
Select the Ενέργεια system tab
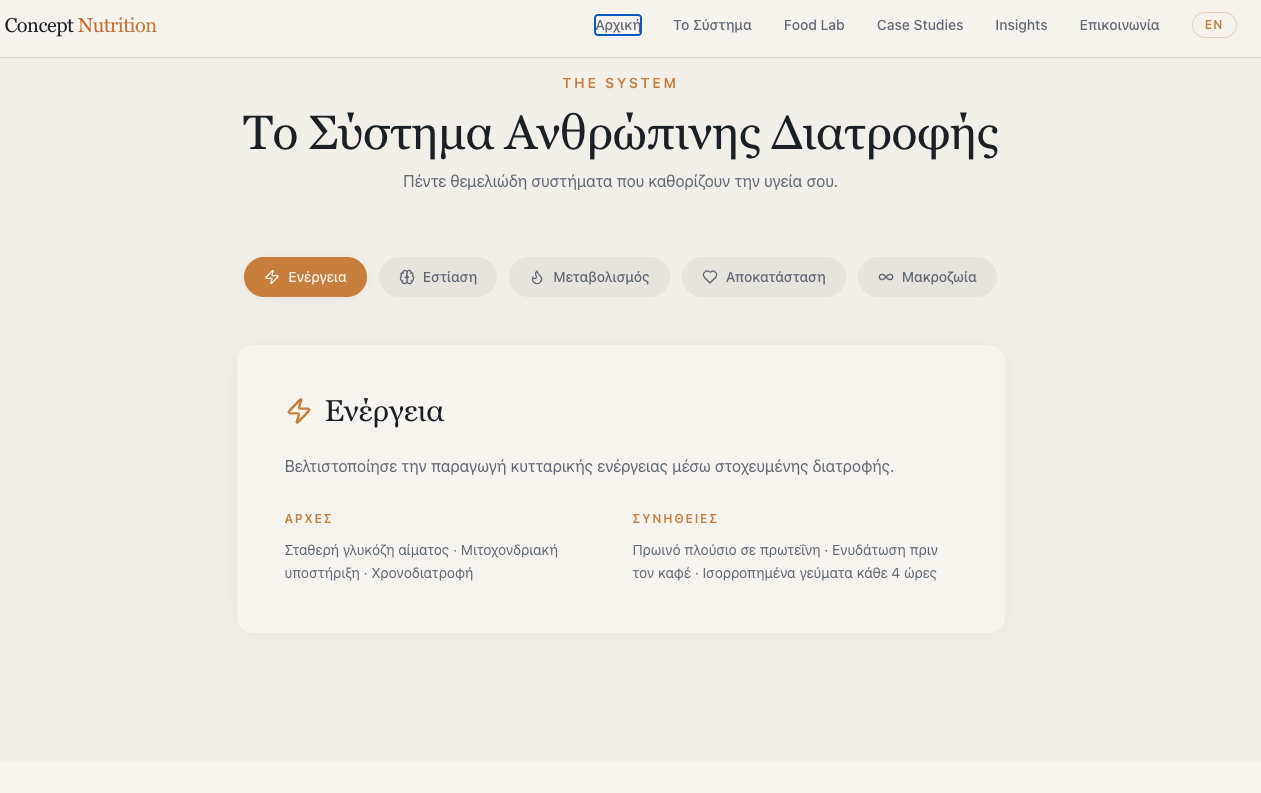click(305, 277)
